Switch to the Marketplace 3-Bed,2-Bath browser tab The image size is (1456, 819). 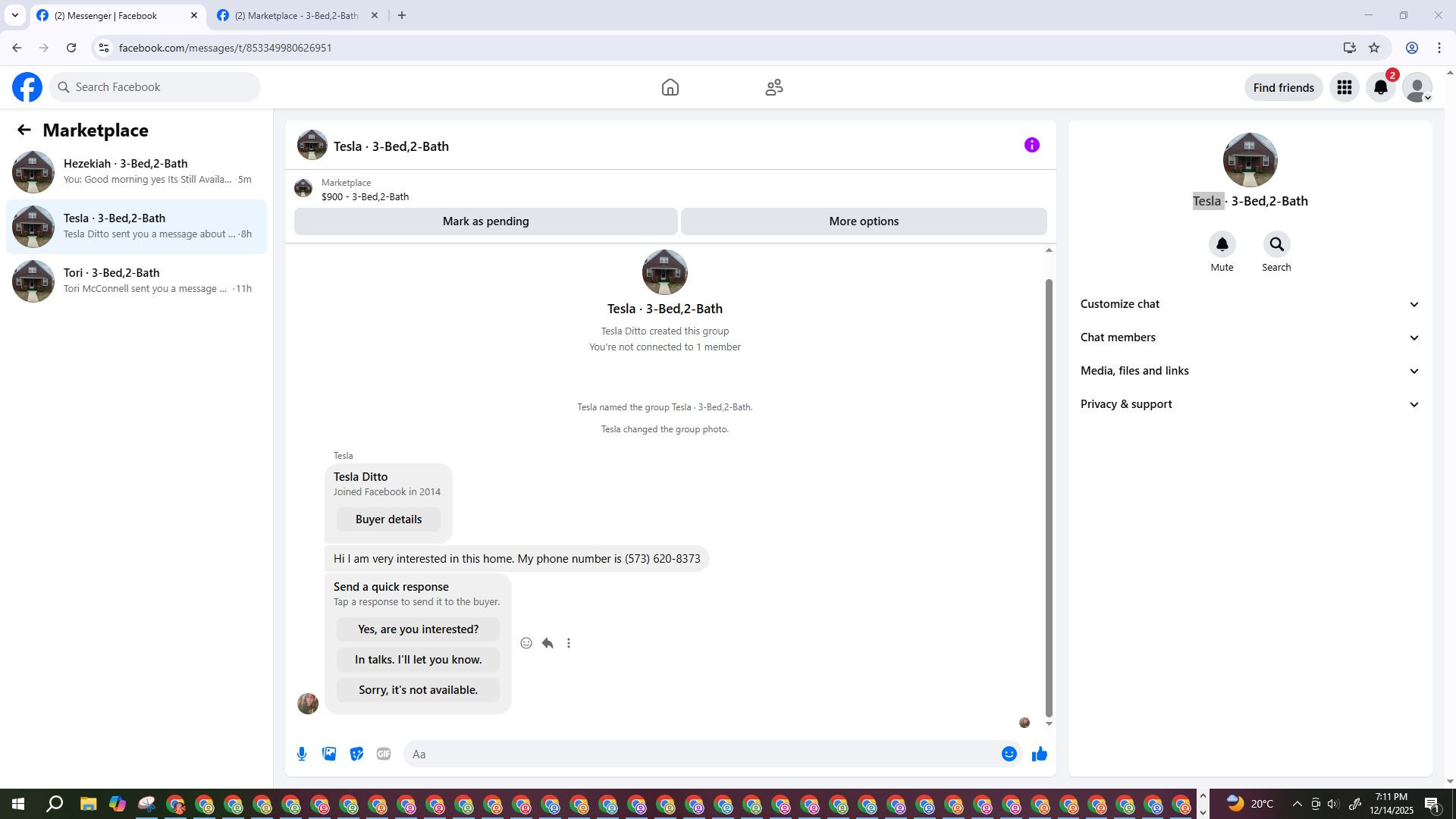296,15
